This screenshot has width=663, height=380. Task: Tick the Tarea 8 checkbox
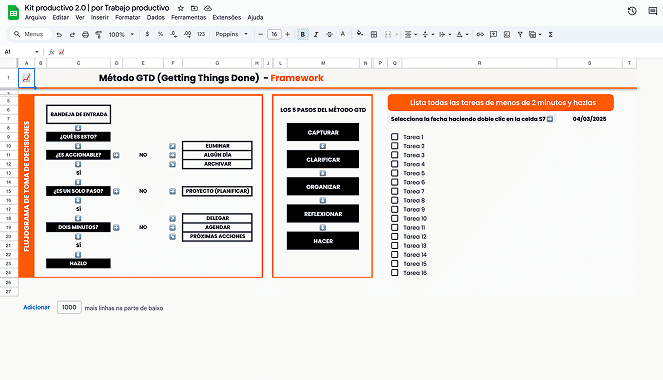pos(395,200)
